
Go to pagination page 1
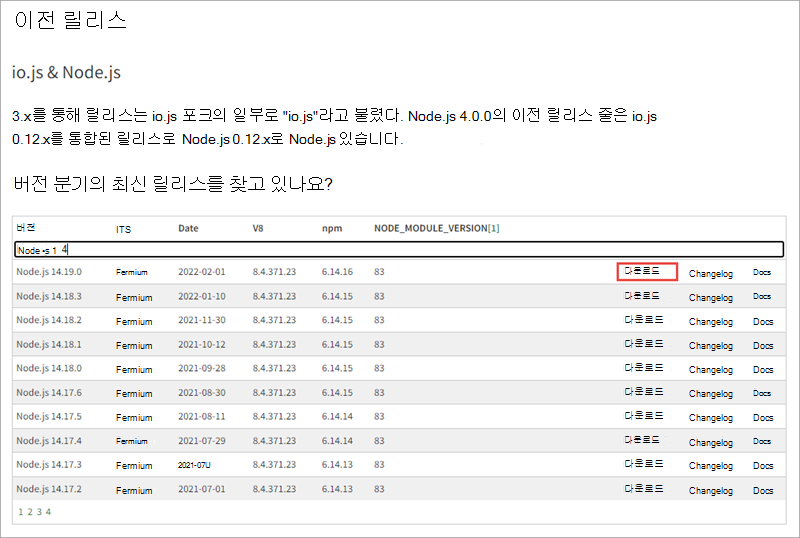click(20, 512)
